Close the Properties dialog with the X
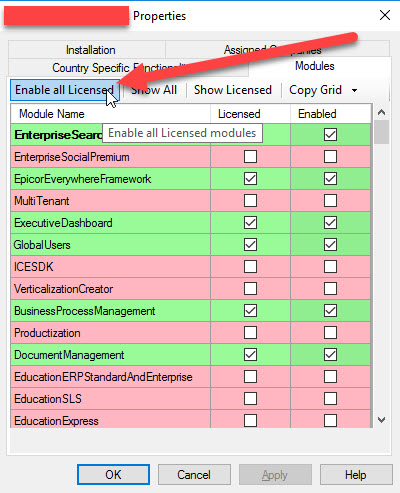The width and height of the screenshot is (400, 493). (x=385, y=15)
